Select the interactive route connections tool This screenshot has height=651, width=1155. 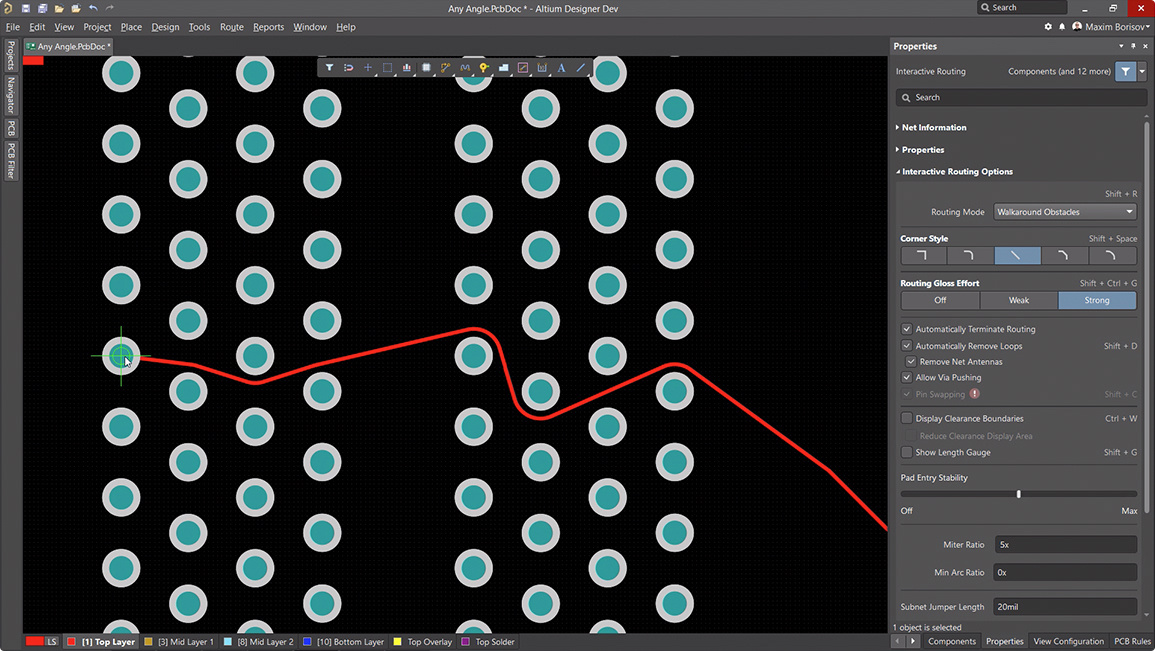446,68
